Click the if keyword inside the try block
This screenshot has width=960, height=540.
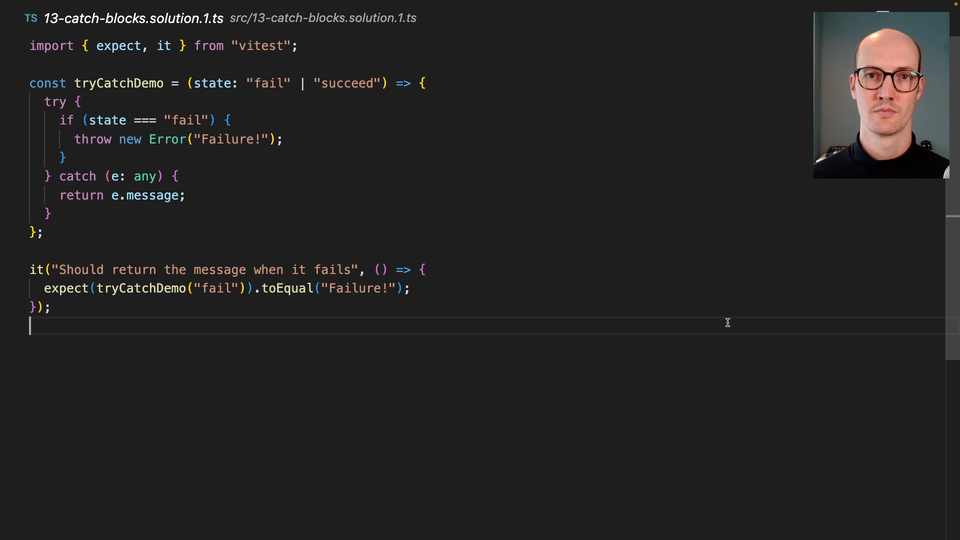pyautogui.click(x=66, y=120)
